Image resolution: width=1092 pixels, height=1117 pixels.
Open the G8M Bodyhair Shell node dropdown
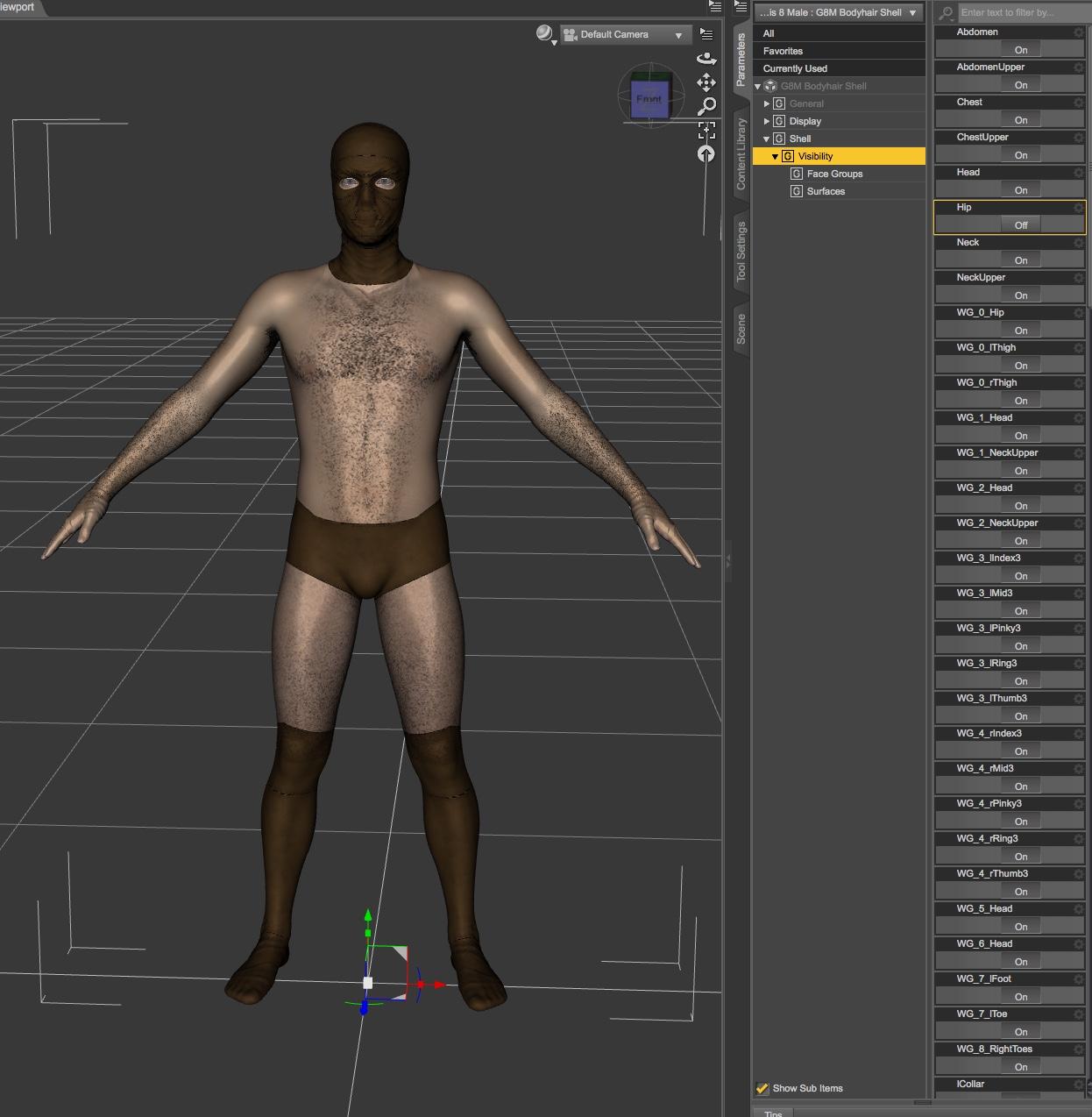839,12
